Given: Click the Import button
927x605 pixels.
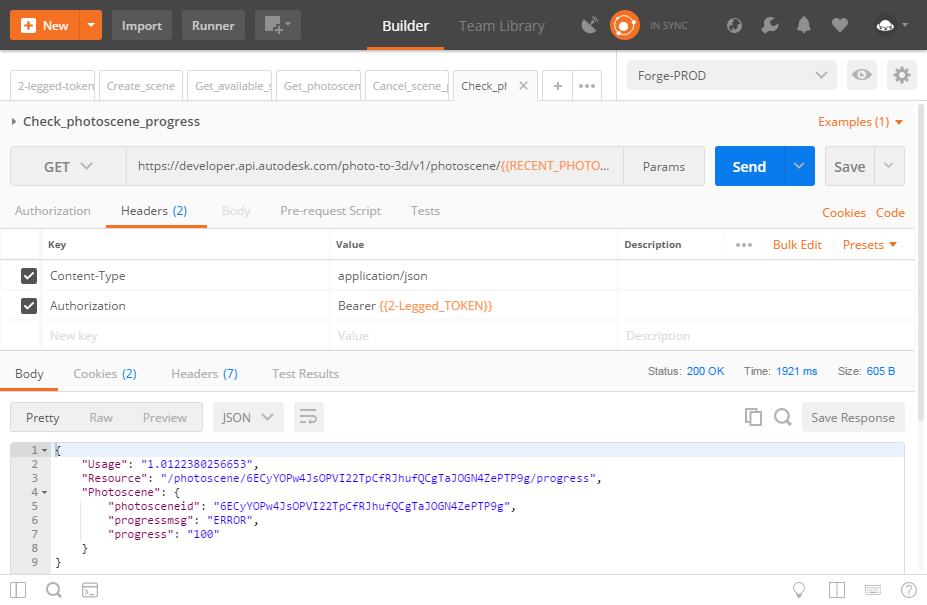Looking at the screenshot, I should tap(142, 25).
